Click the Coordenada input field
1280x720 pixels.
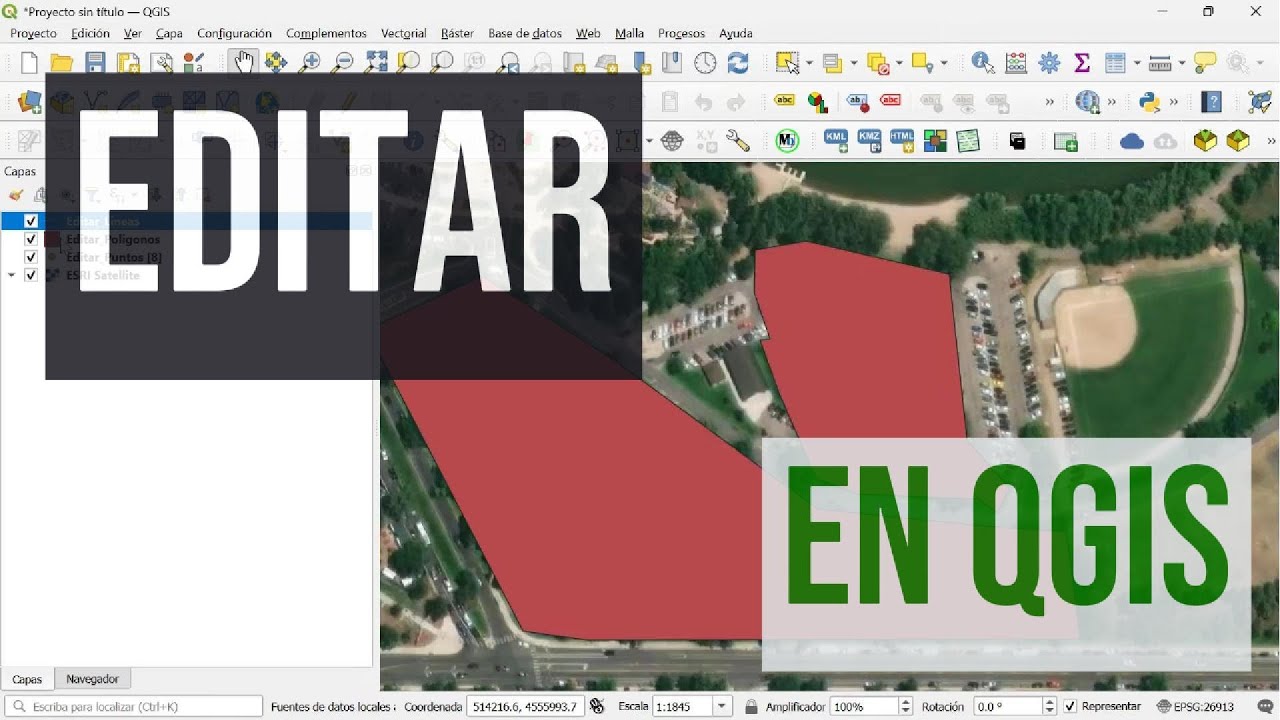coord(525,706)
